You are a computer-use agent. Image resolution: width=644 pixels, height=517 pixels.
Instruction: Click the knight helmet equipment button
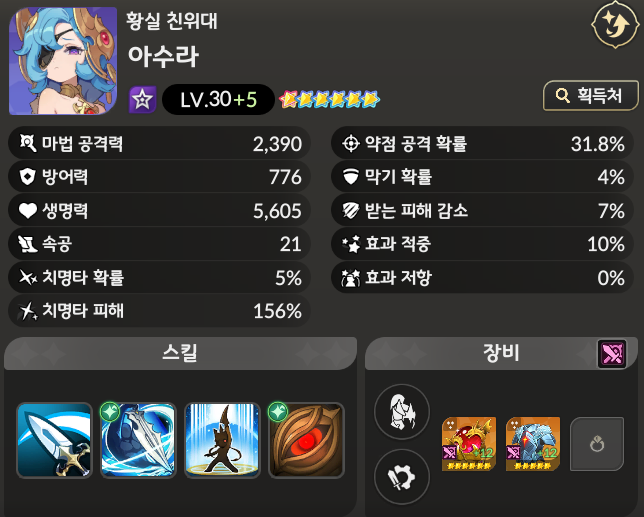[402, 412]
